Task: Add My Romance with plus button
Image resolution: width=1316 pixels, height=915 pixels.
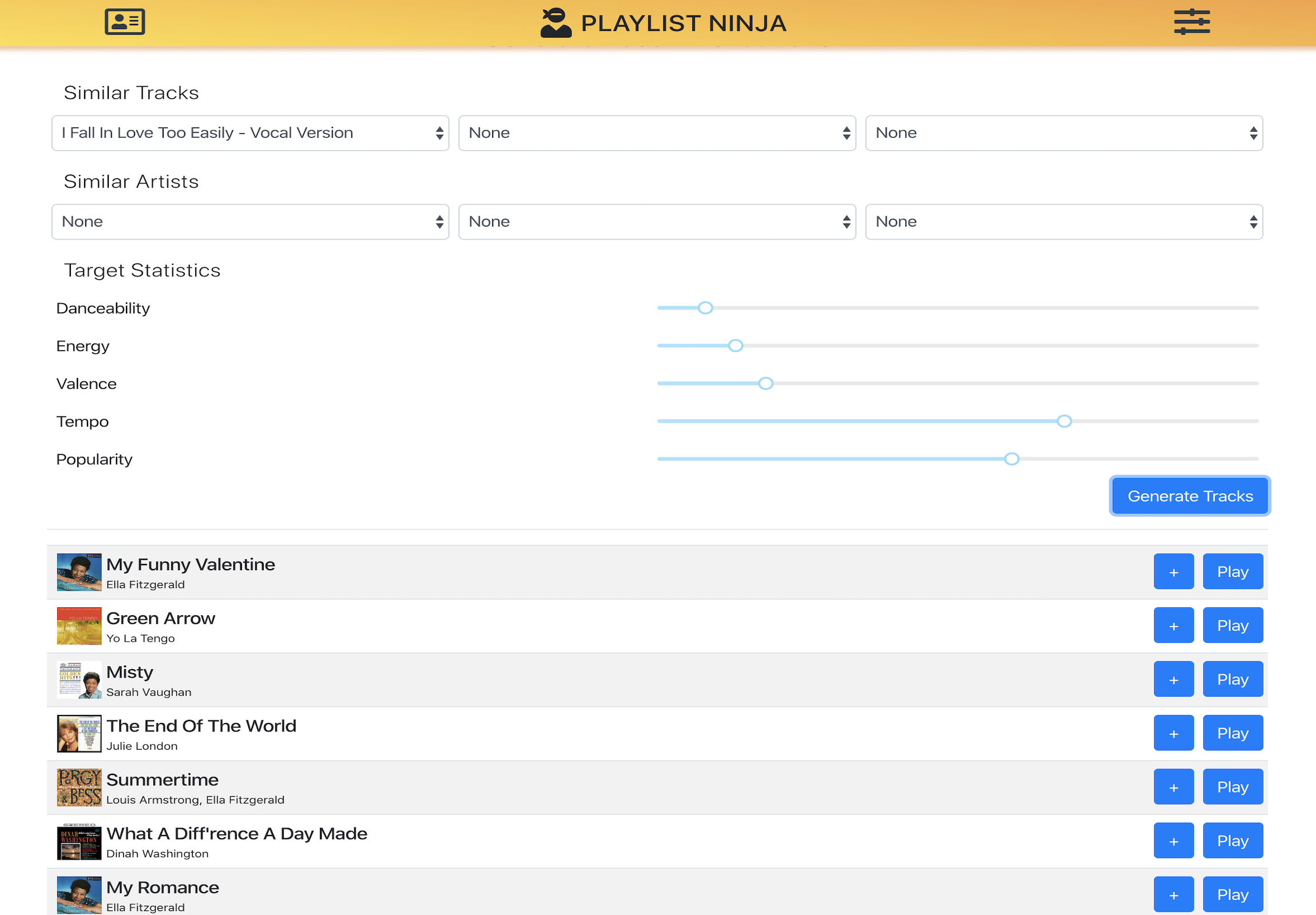Action: pyautogui.click(x=1173, y=894)
